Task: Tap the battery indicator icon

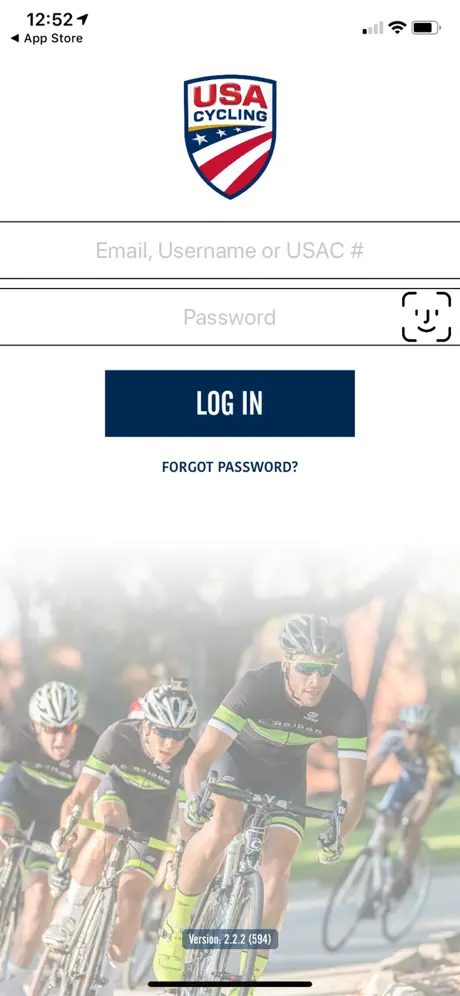Action: tap(426, 27)
